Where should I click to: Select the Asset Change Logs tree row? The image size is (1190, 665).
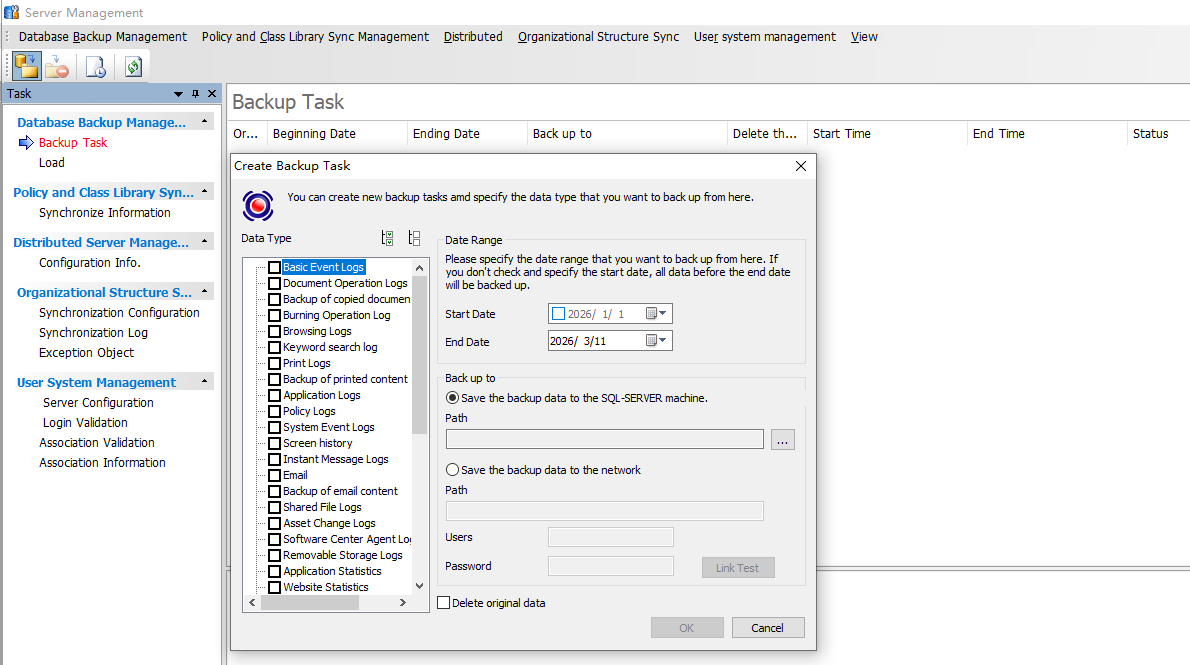329,523
